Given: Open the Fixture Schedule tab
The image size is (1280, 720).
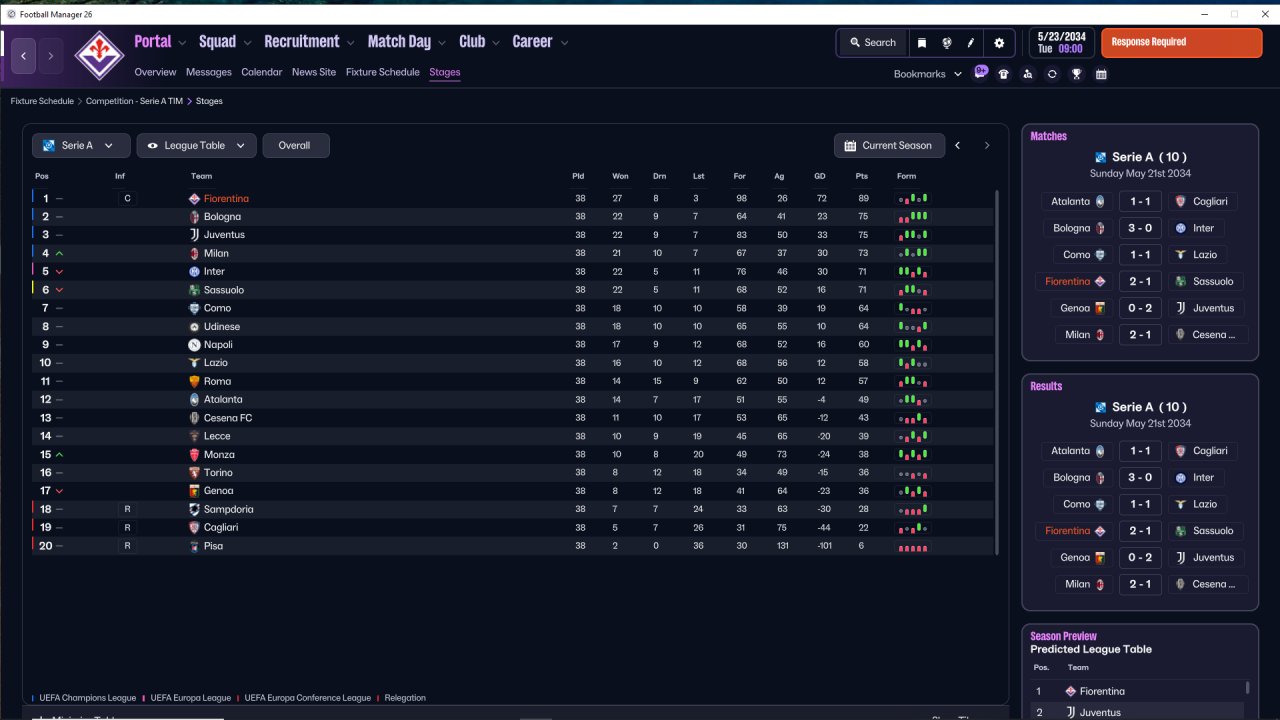Looking at the screenshot, I should click(x=383, y=72).
